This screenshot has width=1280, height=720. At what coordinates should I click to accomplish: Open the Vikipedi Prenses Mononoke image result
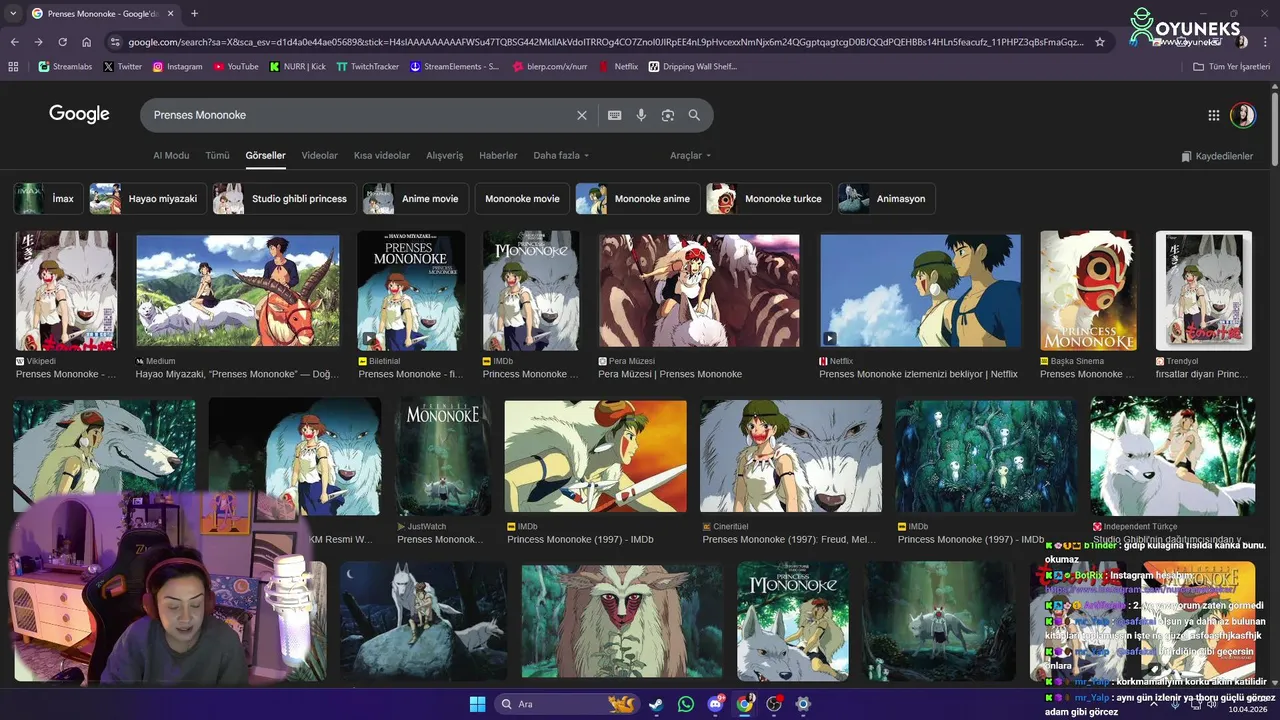tap(66, 290)
